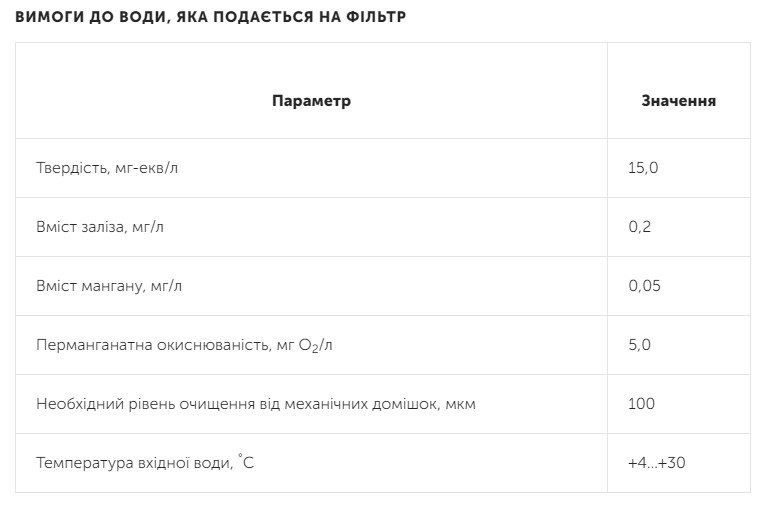
Task: Click the word ФІЛЬТР in the heading
Action: point(375,17)
